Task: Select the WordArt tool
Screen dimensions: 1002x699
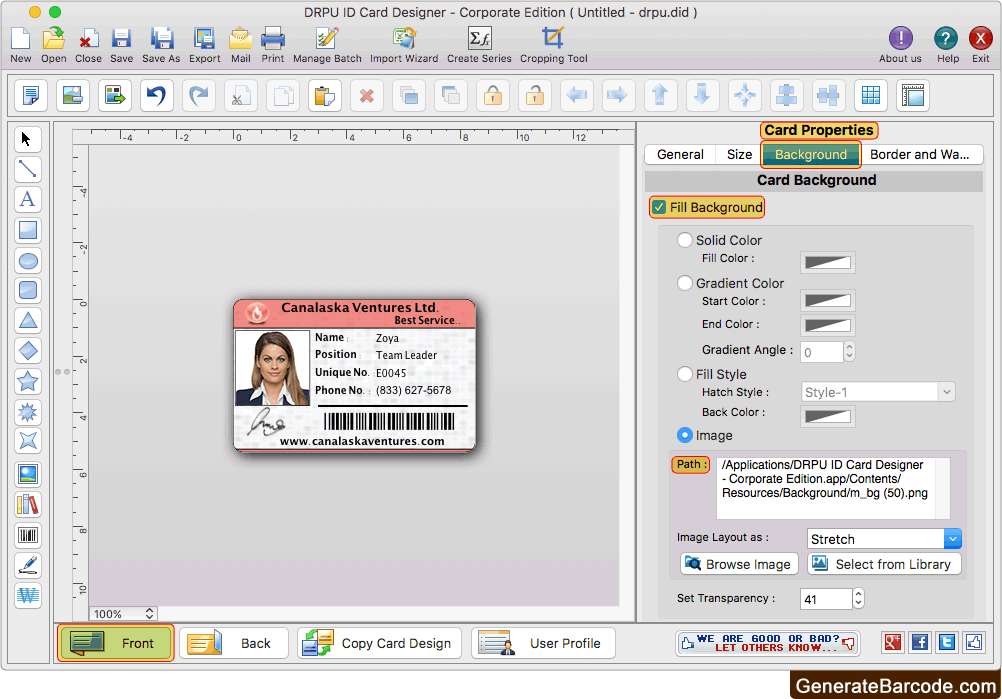Action: coord(28,595)
